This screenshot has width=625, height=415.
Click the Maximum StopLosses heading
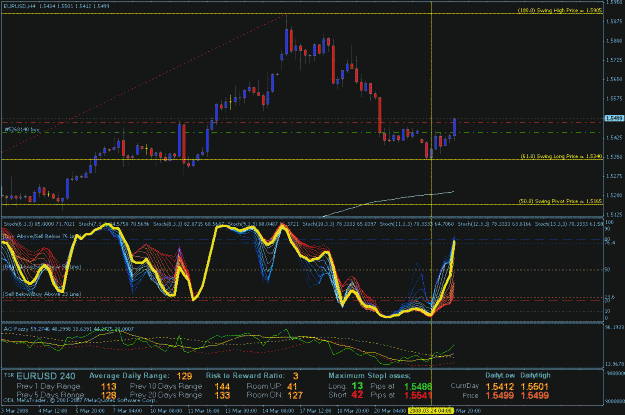click(369, 376)
